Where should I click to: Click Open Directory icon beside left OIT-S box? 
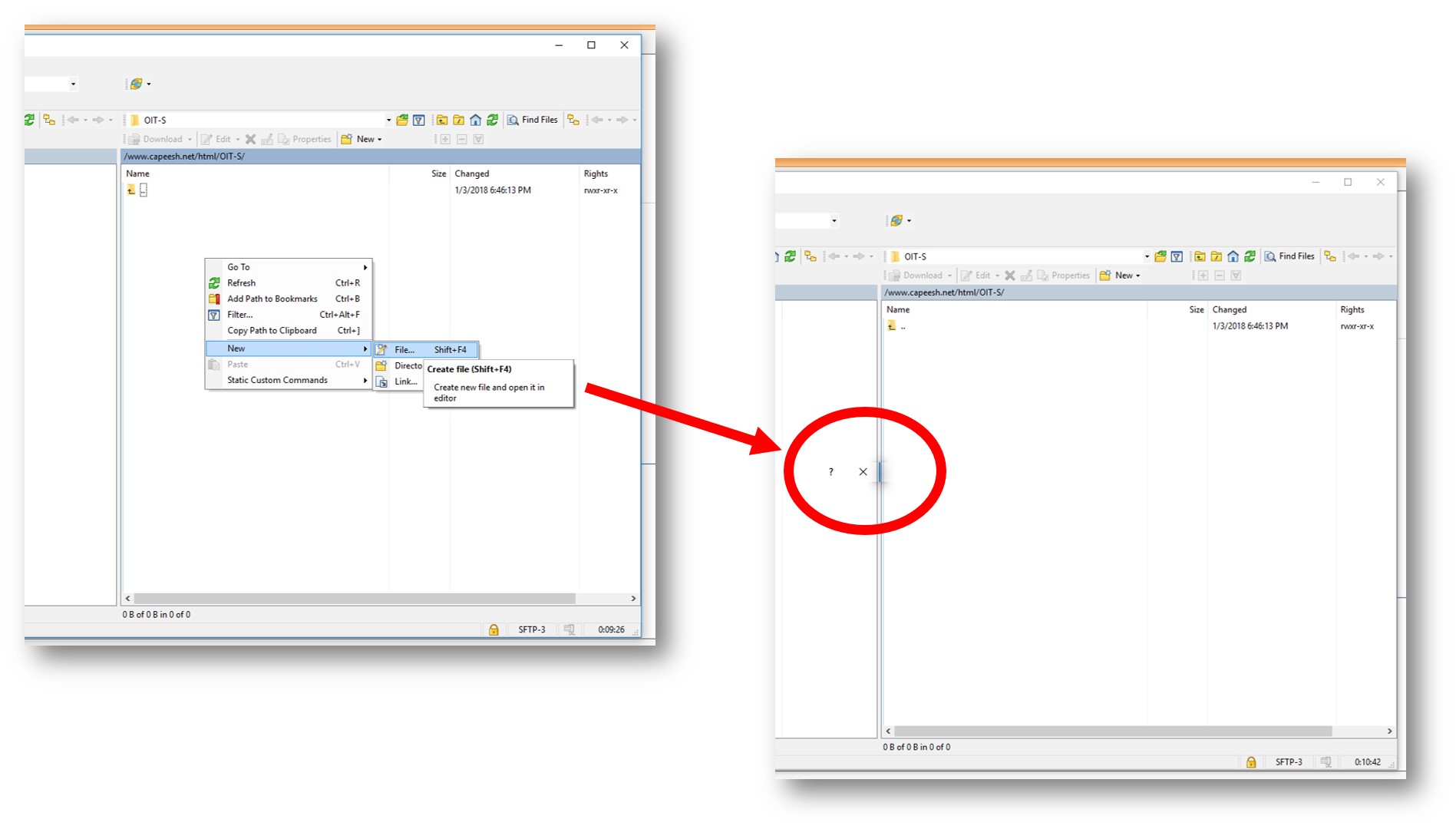click(402, 120)
